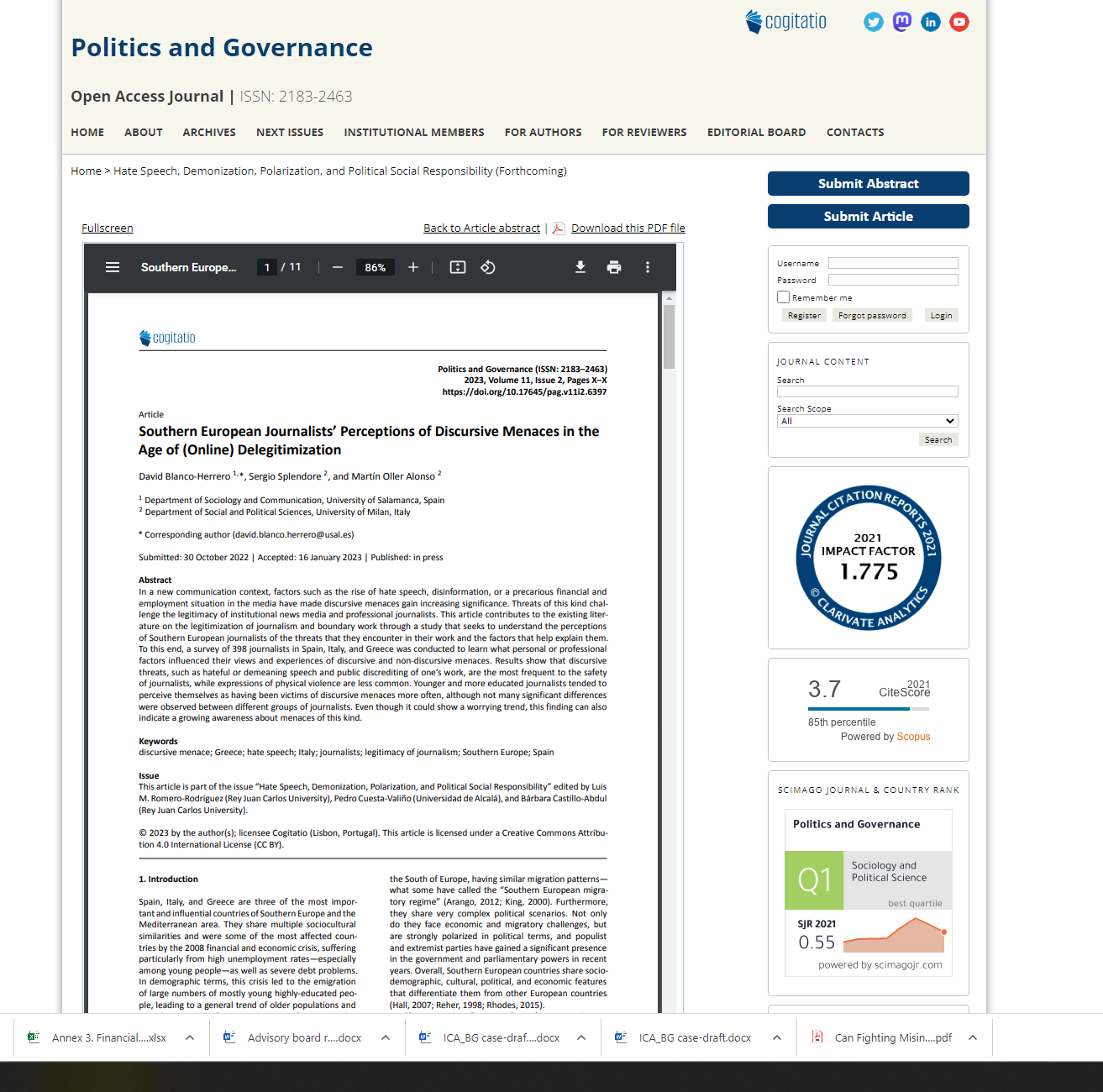Click the fit to page icon
The width and height of the screenshot is (1103, 1092).
[x=458, y=267]
